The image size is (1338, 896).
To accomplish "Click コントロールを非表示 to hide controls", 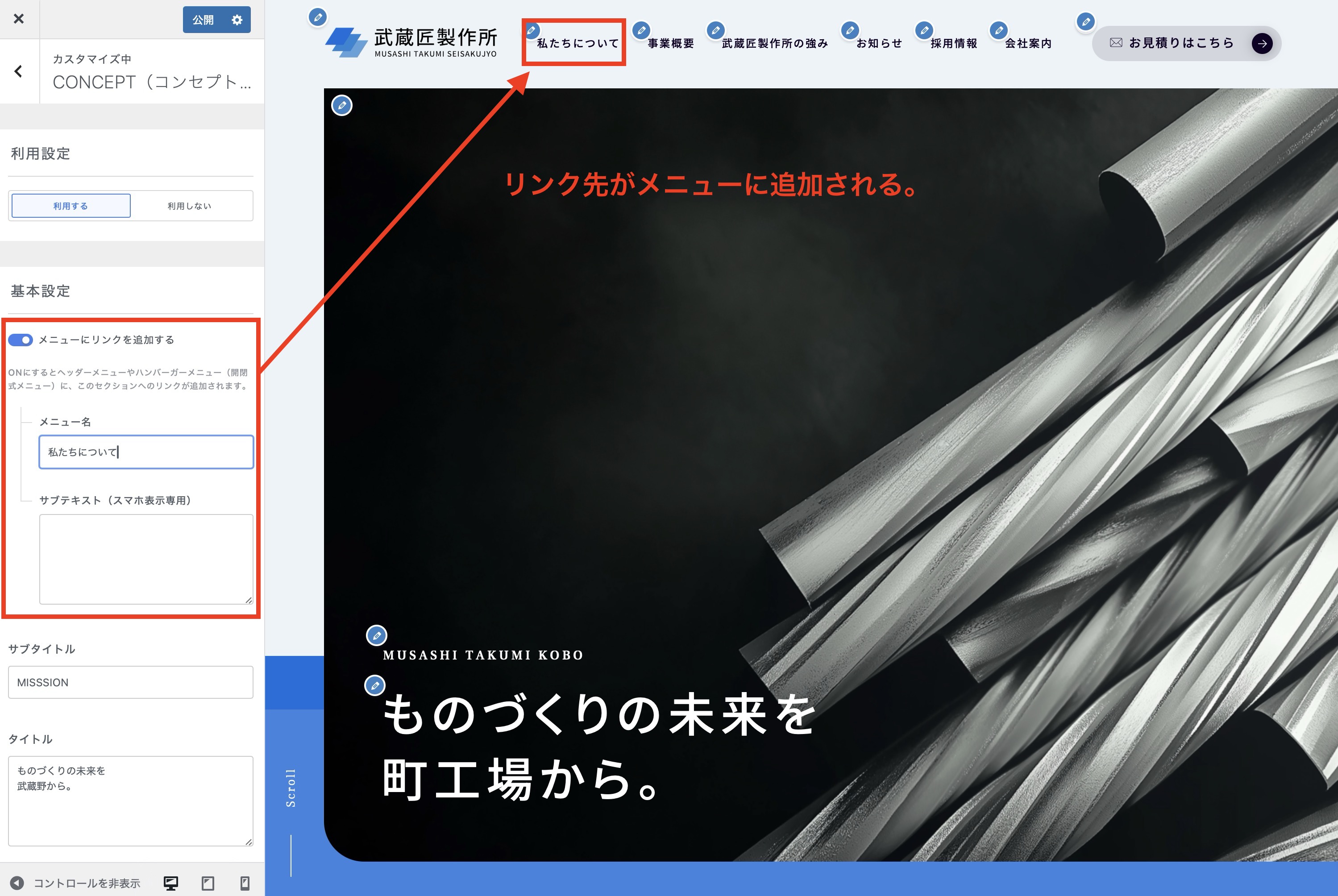I will [x=75, y=884].
